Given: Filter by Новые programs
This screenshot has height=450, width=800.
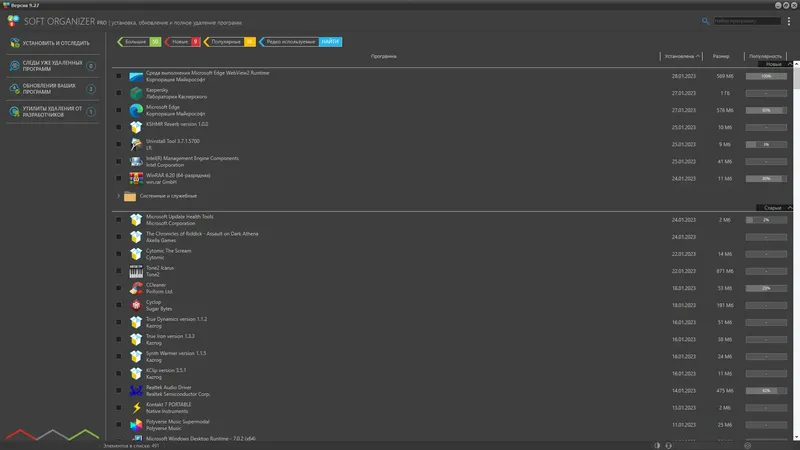Looking at the screenshot, I should click(183, 42).
